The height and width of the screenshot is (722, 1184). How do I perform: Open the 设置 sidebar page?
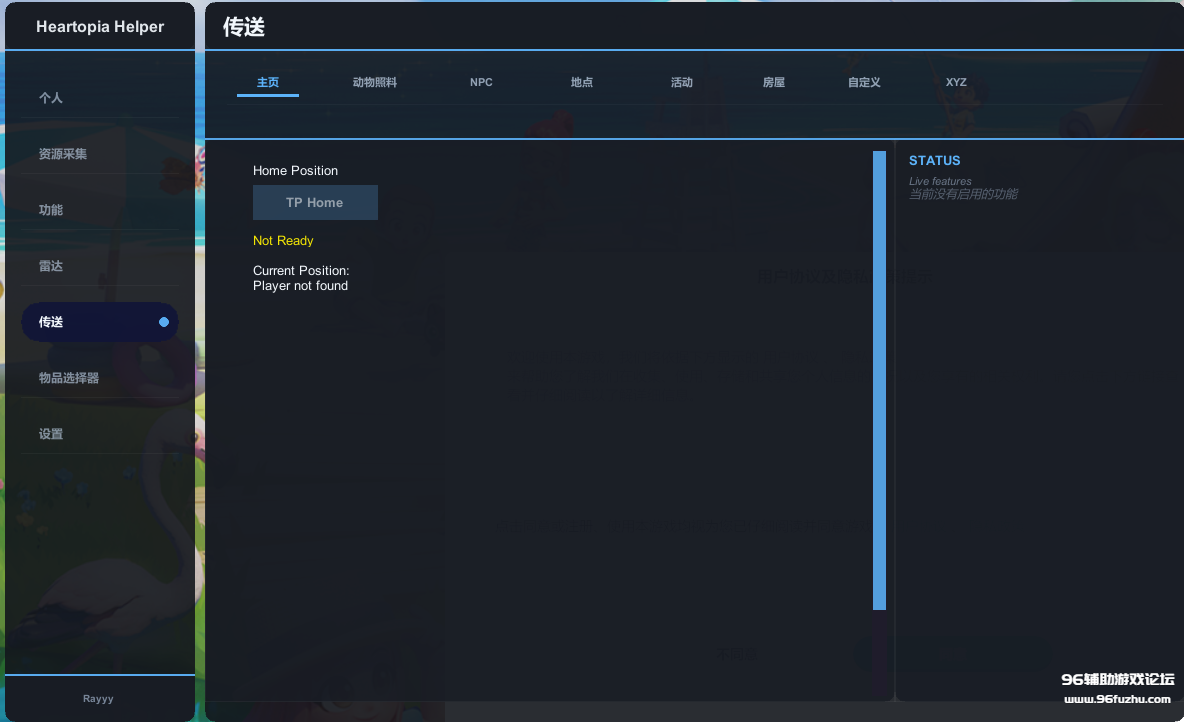coord(51,434)
